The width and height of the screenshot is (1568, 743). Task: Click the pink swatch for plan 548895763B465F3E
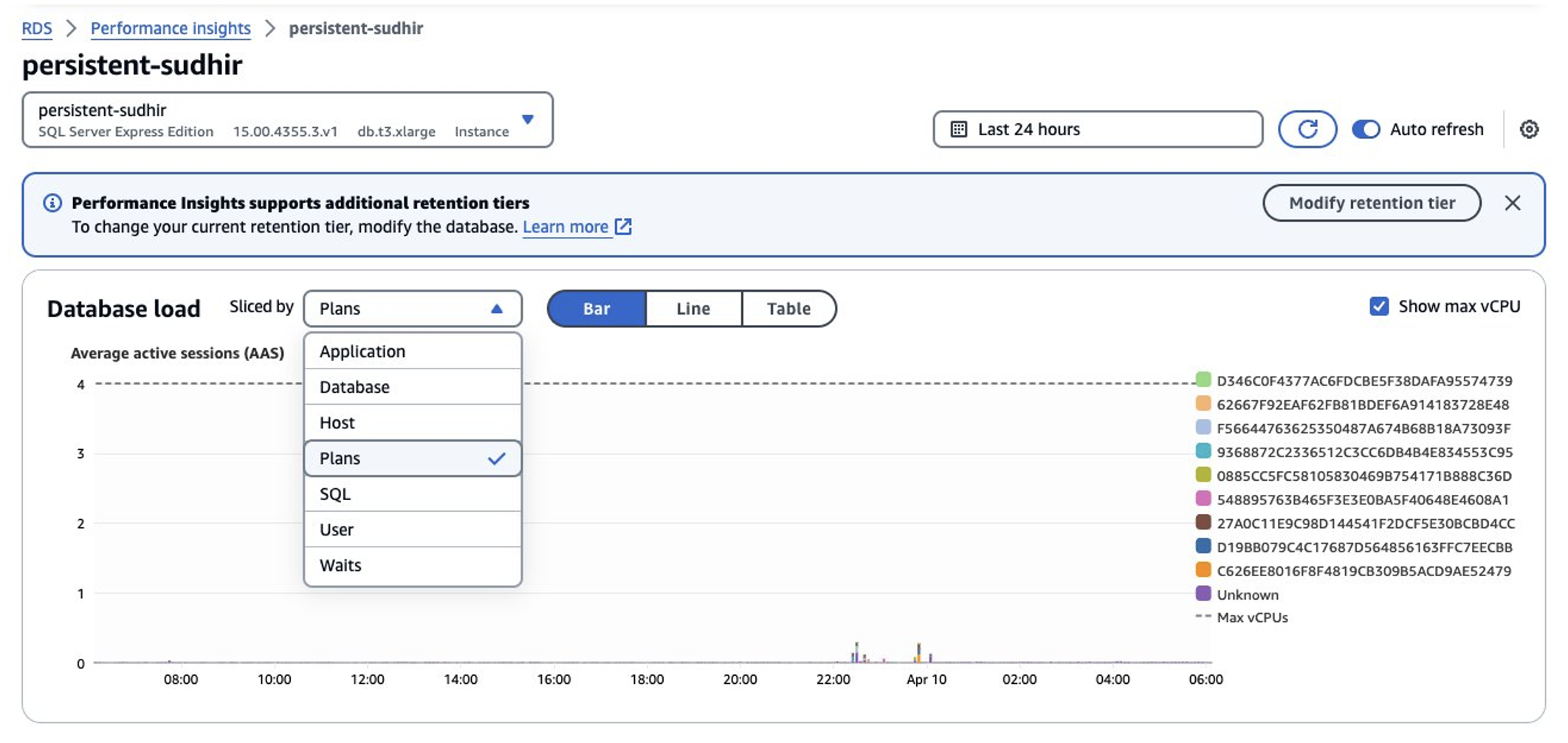point(1203,499)
